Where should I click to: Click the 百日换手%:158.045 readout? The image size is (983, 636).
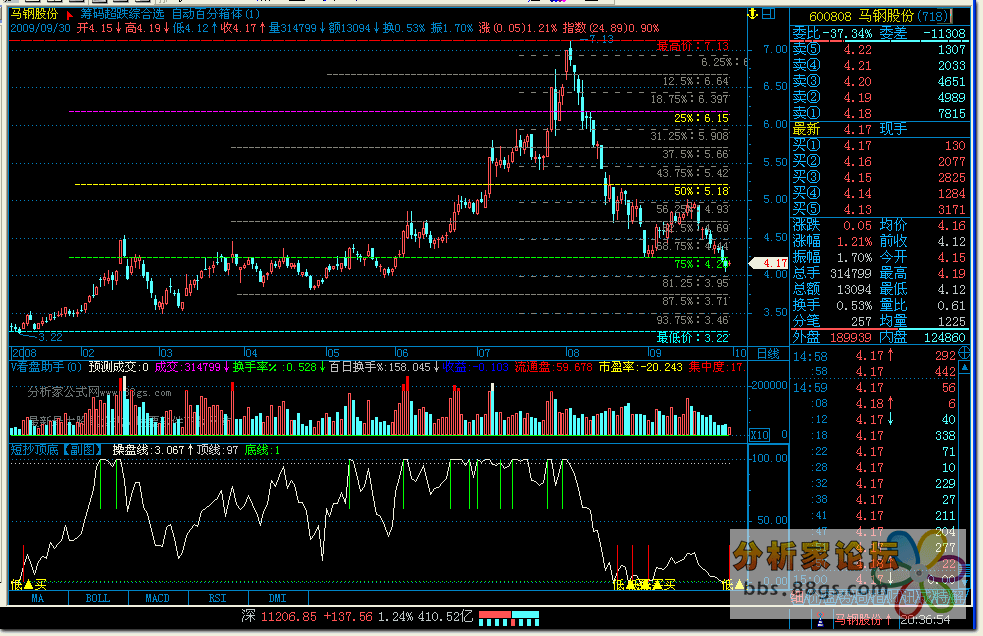click(384, 367)
